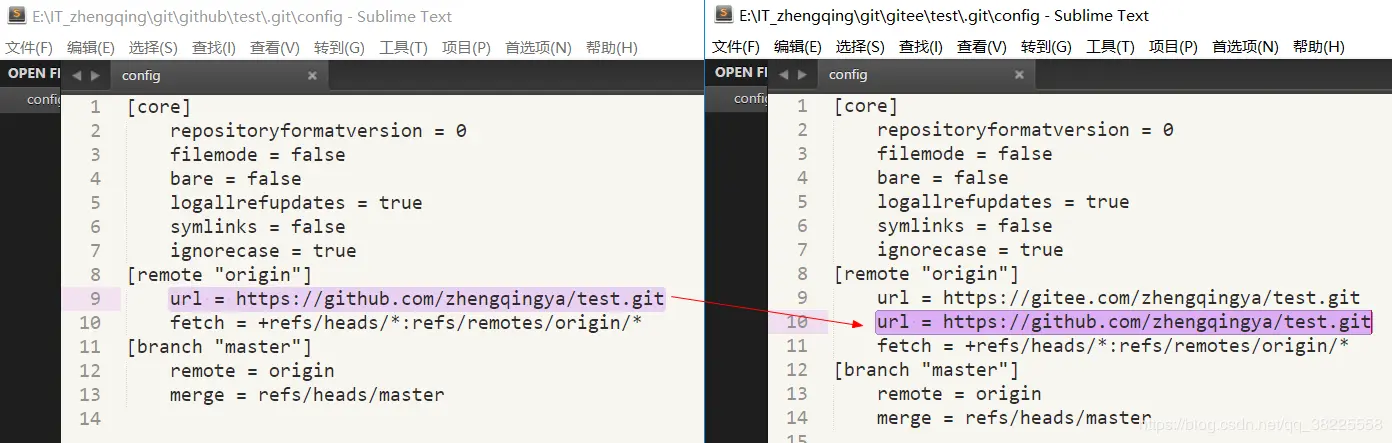Viewport: 1392px width, 443px height.
Task: Click ignorecase = true in gitee window
Action: coord(970,250)
